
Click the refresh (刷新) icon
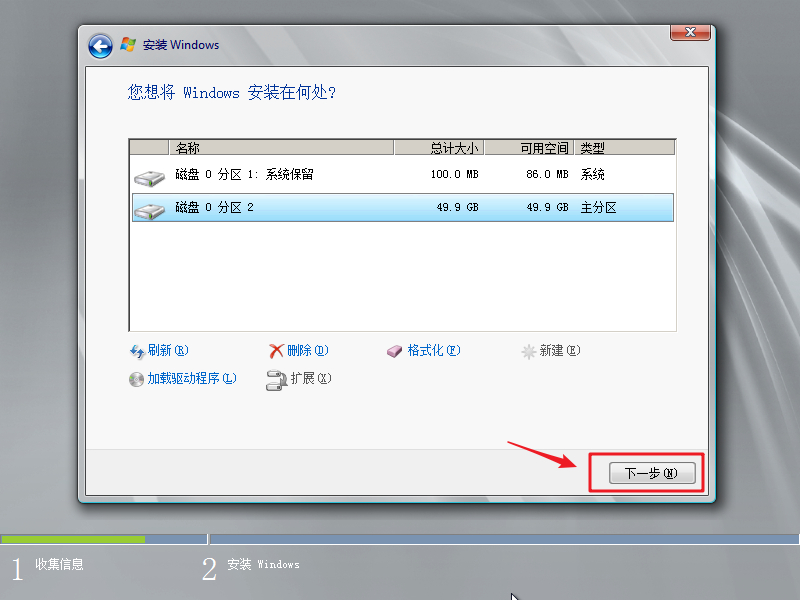pos(137,351)
